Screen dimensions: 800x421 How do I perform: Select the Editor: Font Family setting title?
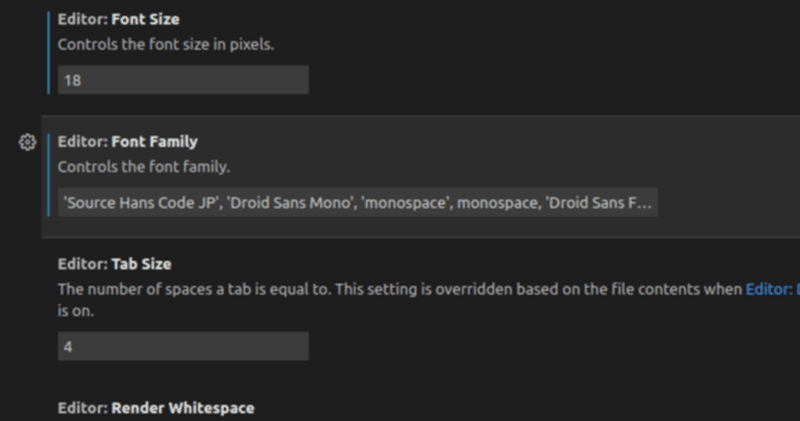[x=127, y=142]
